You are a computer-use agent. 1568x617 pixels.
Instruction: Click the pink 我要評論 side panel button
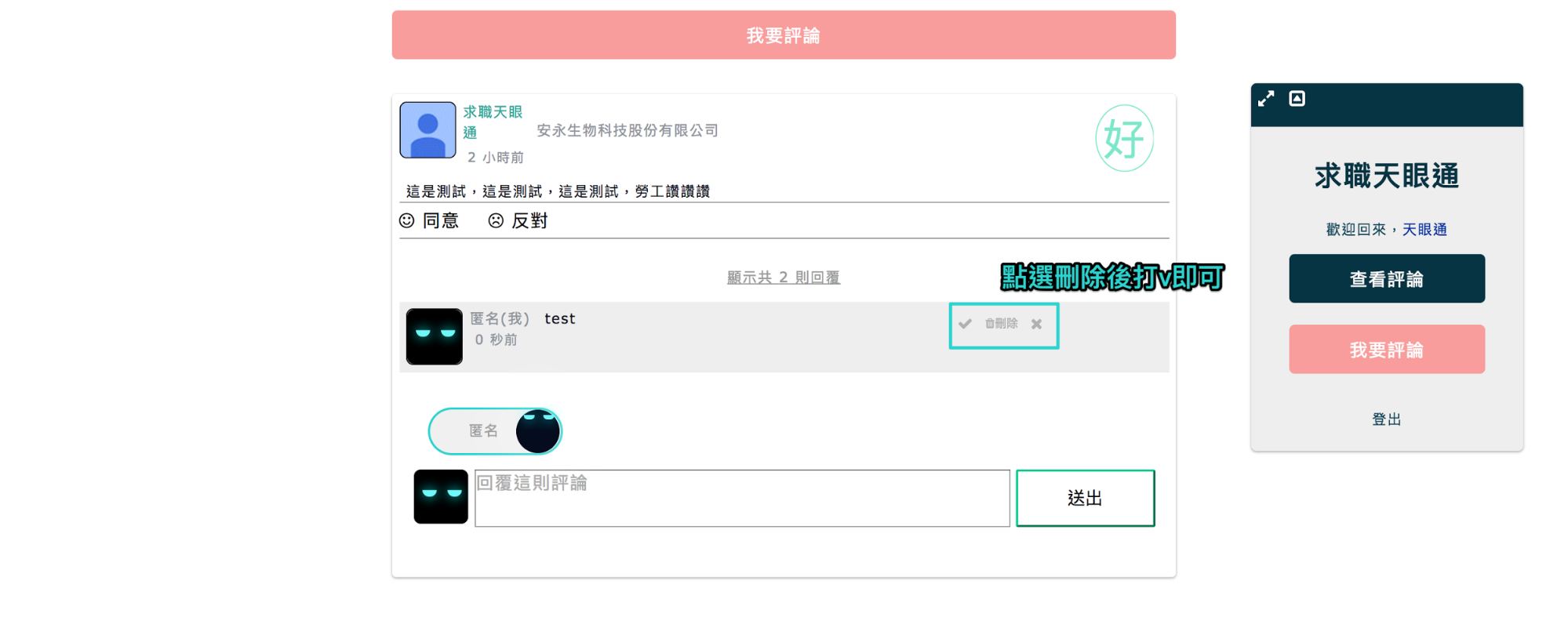1387,349
